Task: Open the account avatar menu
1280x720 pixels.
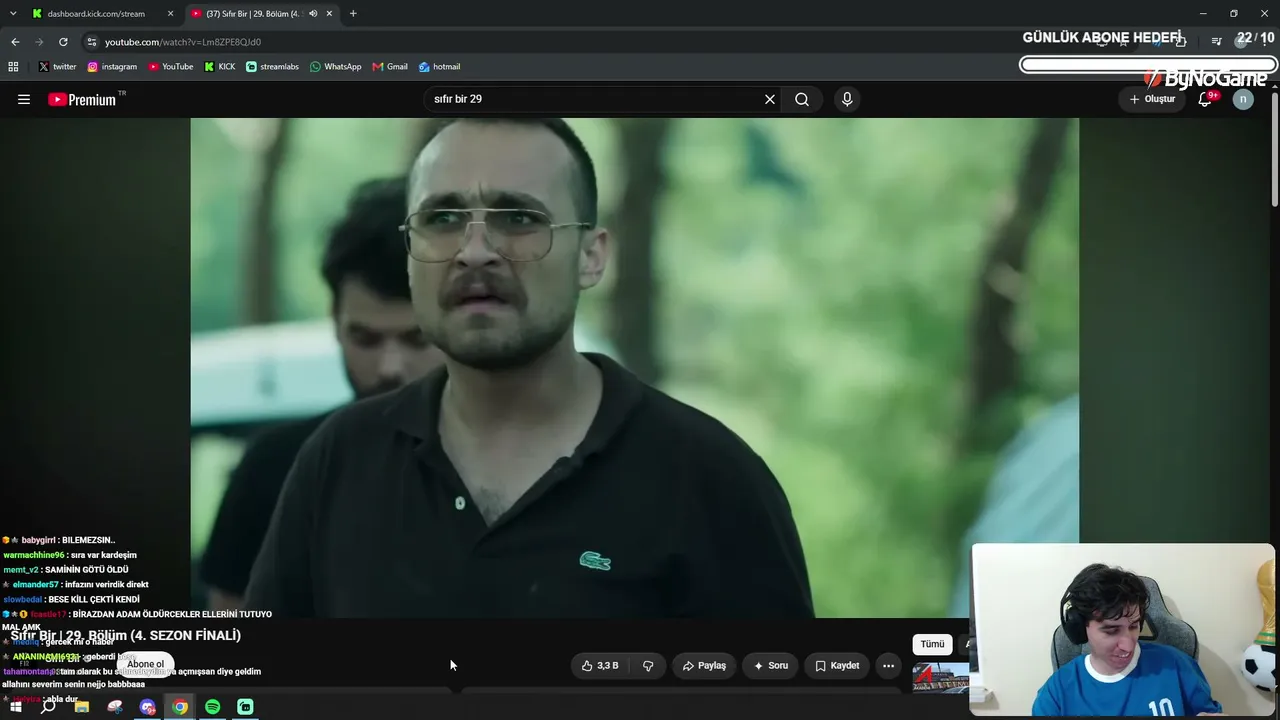Action: pyautogui.click(x=1243, y=99)
